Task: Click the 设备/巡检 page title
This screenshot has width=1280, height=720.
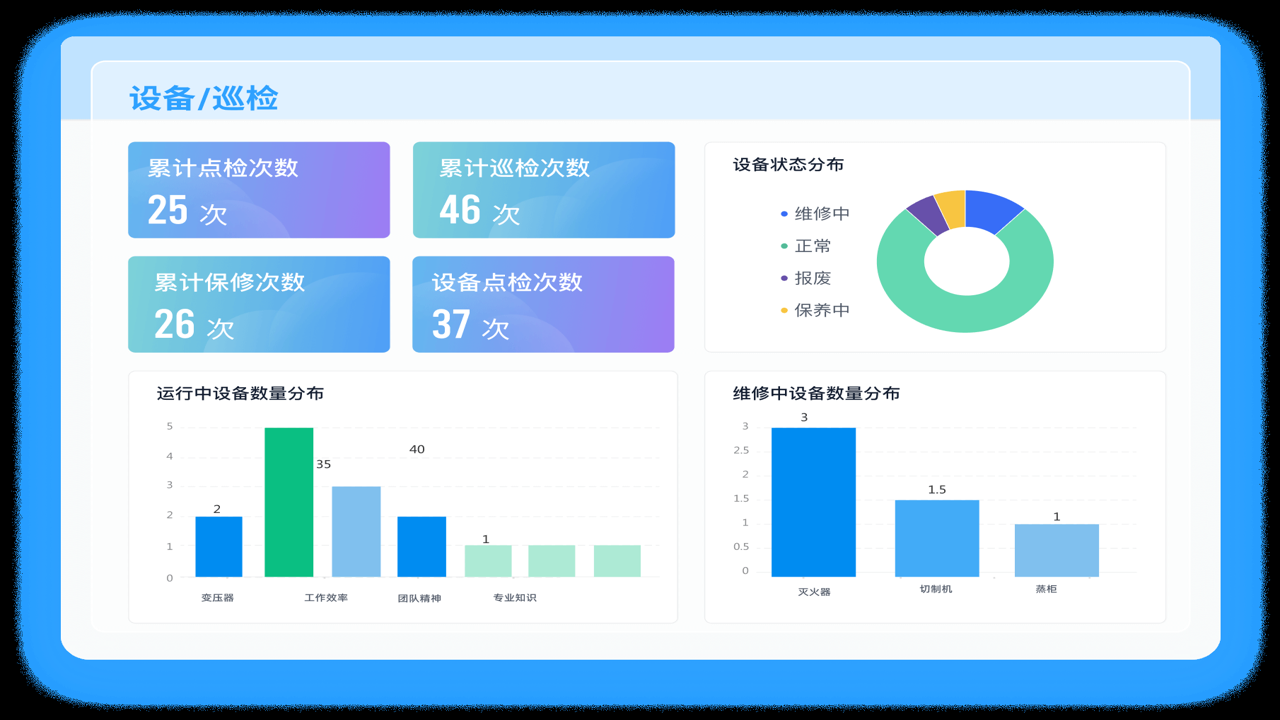Action: click(204, 98)
